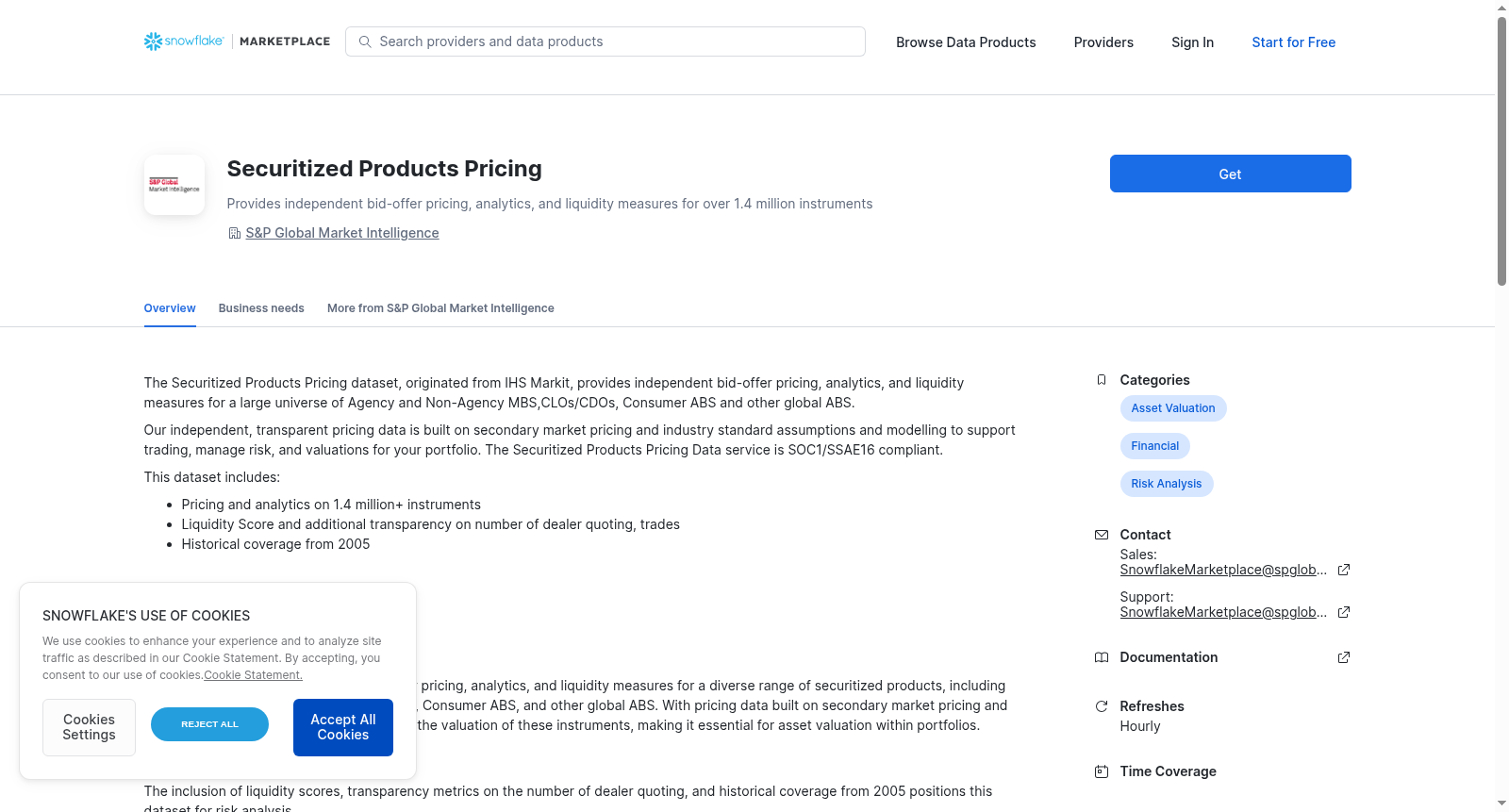Click the Sales SnowflakeMarketplace email link
Screen dimensions: 1509x812
pos(1223,570)
